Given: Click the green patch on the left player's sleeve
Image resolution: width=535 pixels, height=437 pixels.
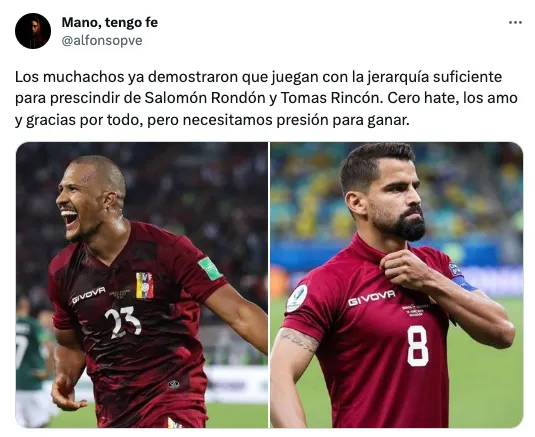Looking at the screenshot, I should [x=210, y=269].
